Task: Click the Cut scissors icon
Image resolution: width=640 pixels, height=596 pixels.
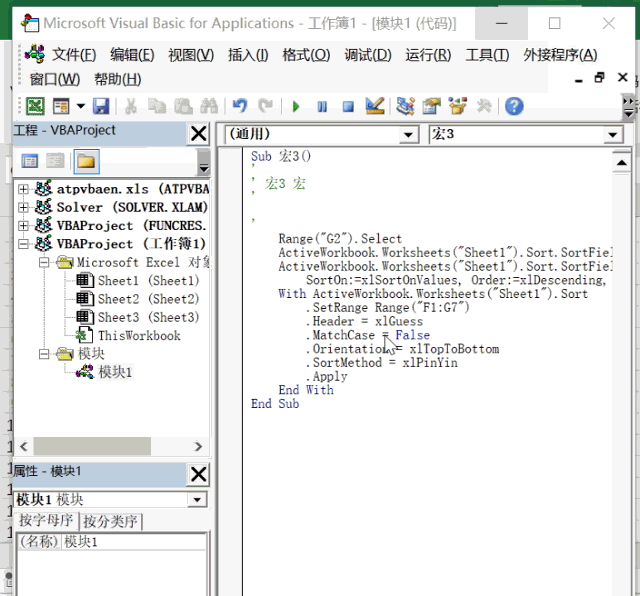Action: pyautogui.click(x=131, y=107)
